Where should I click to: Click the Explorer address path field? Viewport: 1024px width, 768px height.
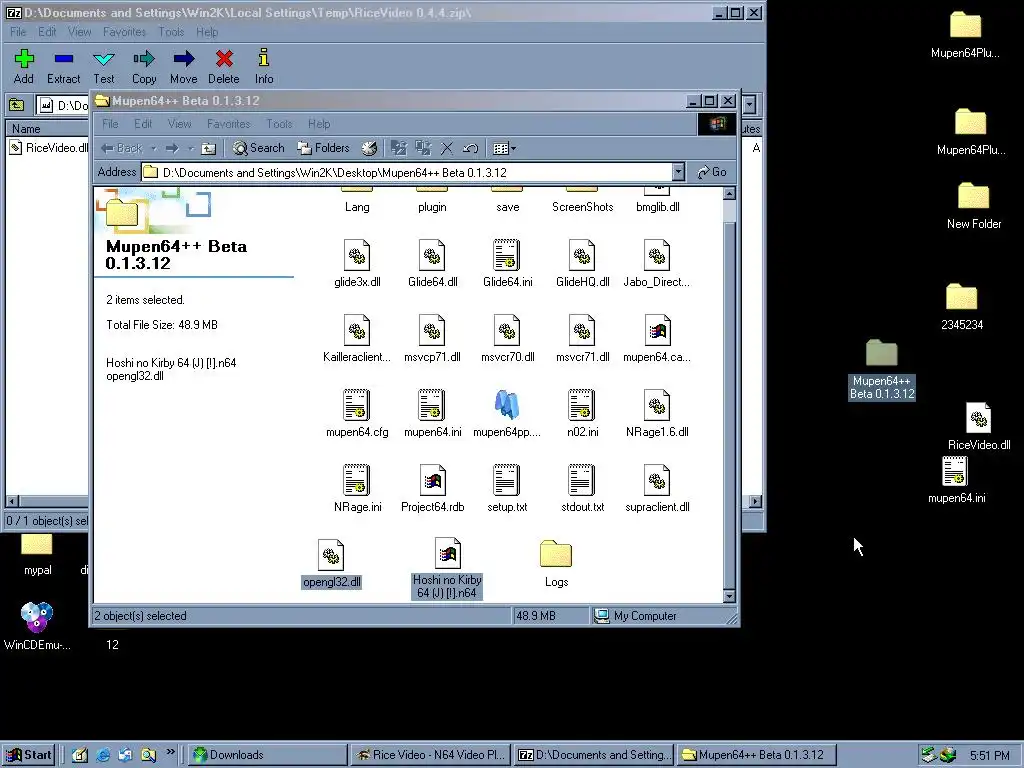(406, 172)
